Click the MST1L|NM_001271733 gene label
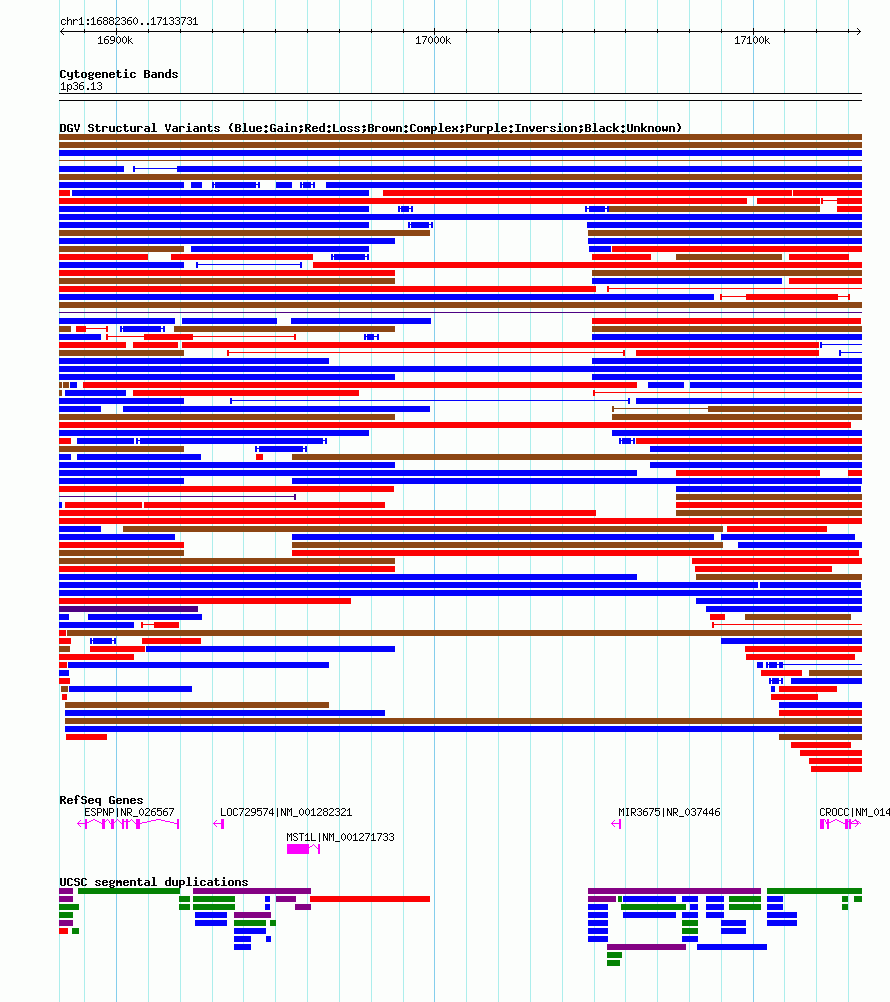 (341, 837)
